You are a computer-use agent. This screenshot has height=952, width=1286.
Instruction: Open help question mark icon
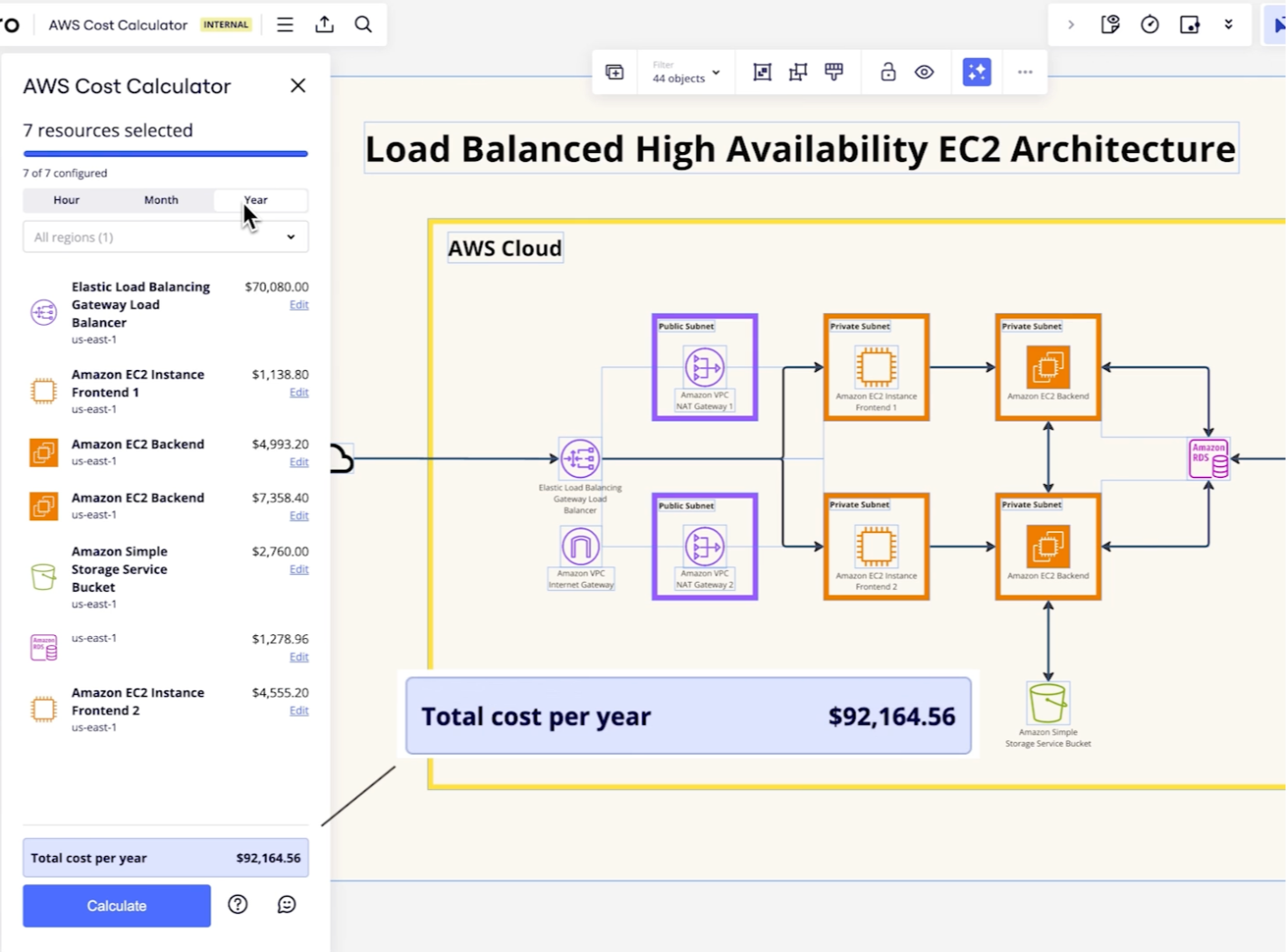pos(238,904)
